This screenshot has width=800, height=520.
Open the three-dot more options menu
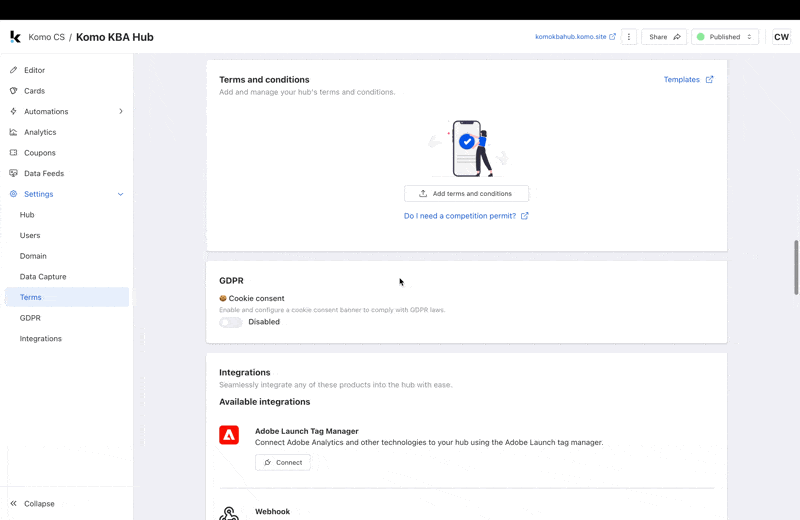[x=629, y=37]
